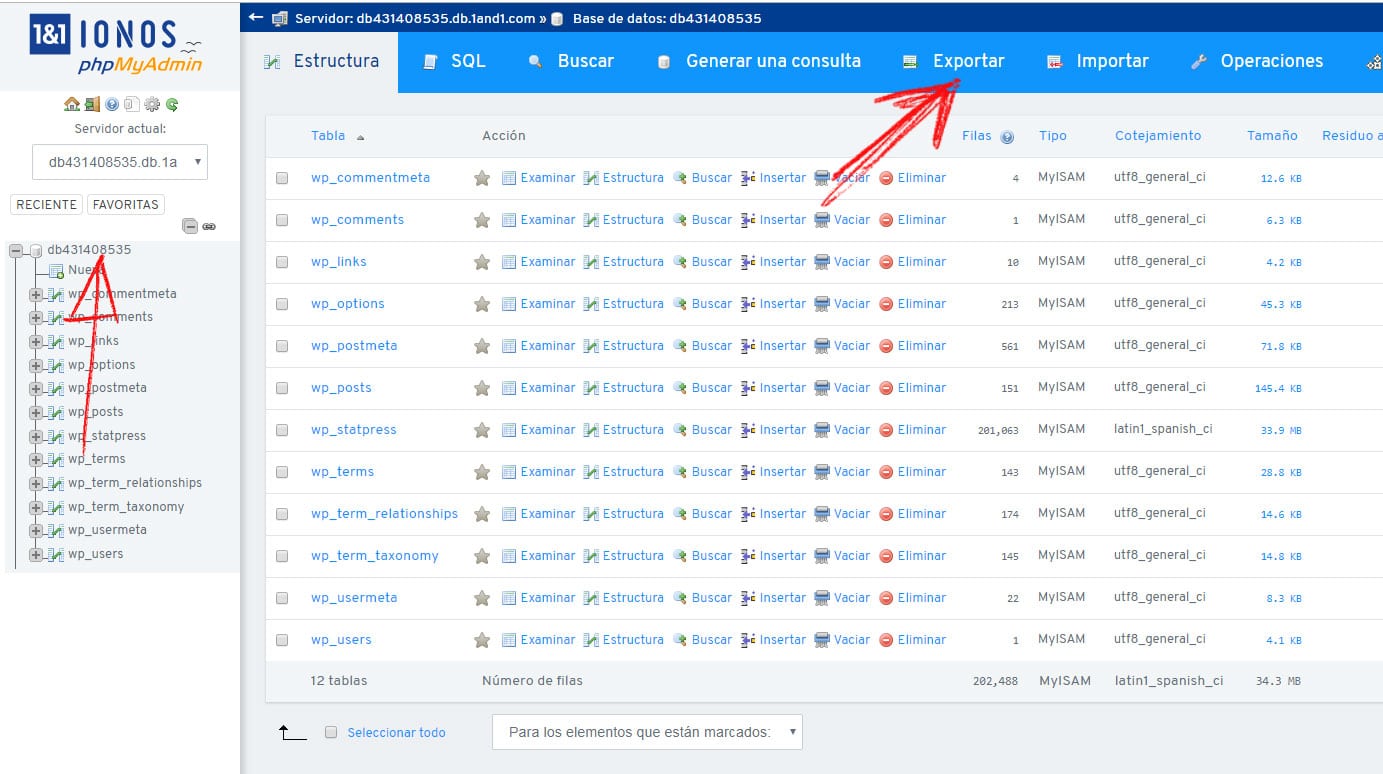The height and width of the screenshot is (774, 1383).
Task: Click Eliminar for wp_links table
Action: coord(912,262)
